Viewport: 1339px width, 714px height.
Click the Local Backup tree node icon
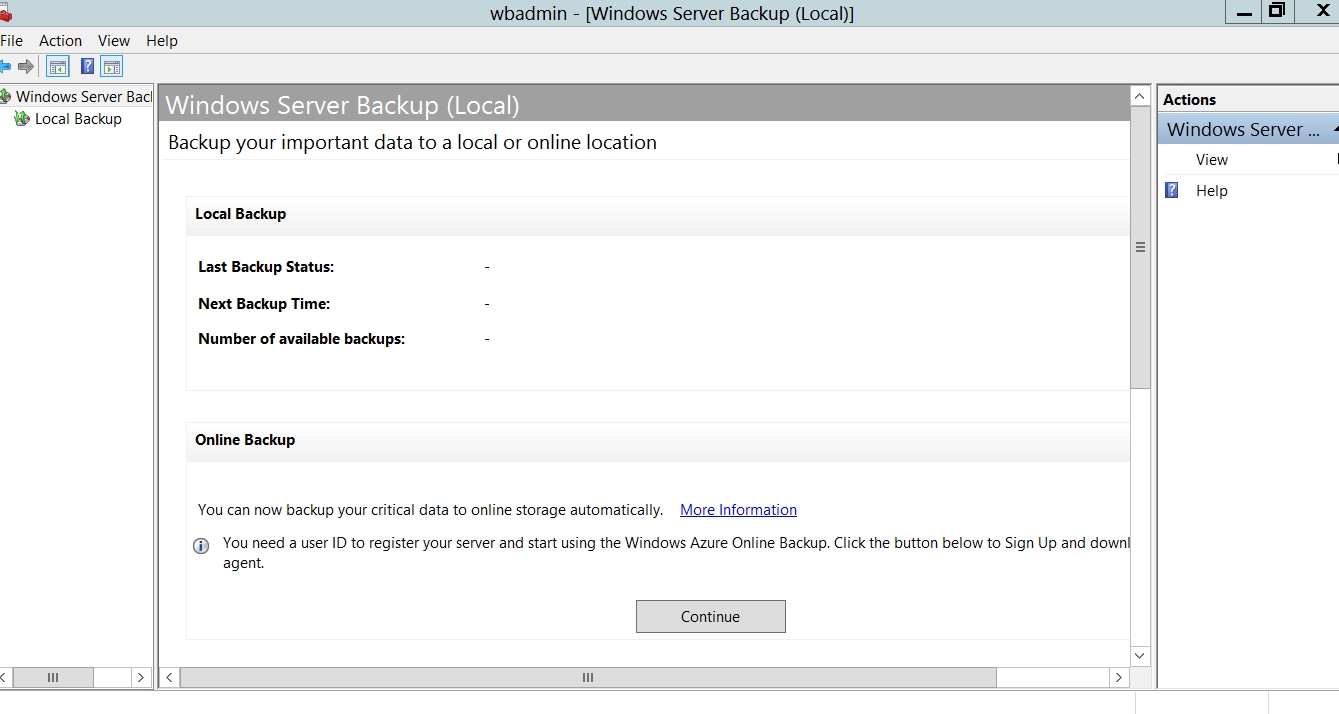point(22,119)
